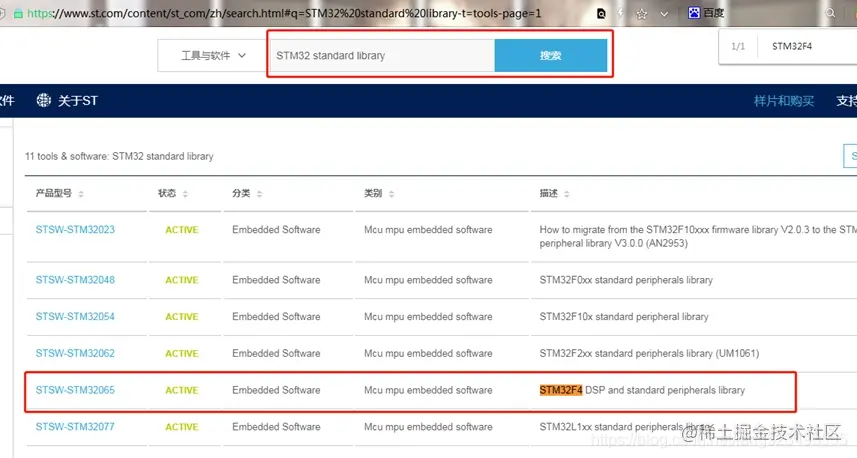Click Embedded Software in STSW-STM32077 row
Screen dimensions: 857x458
tap(276, 426)
